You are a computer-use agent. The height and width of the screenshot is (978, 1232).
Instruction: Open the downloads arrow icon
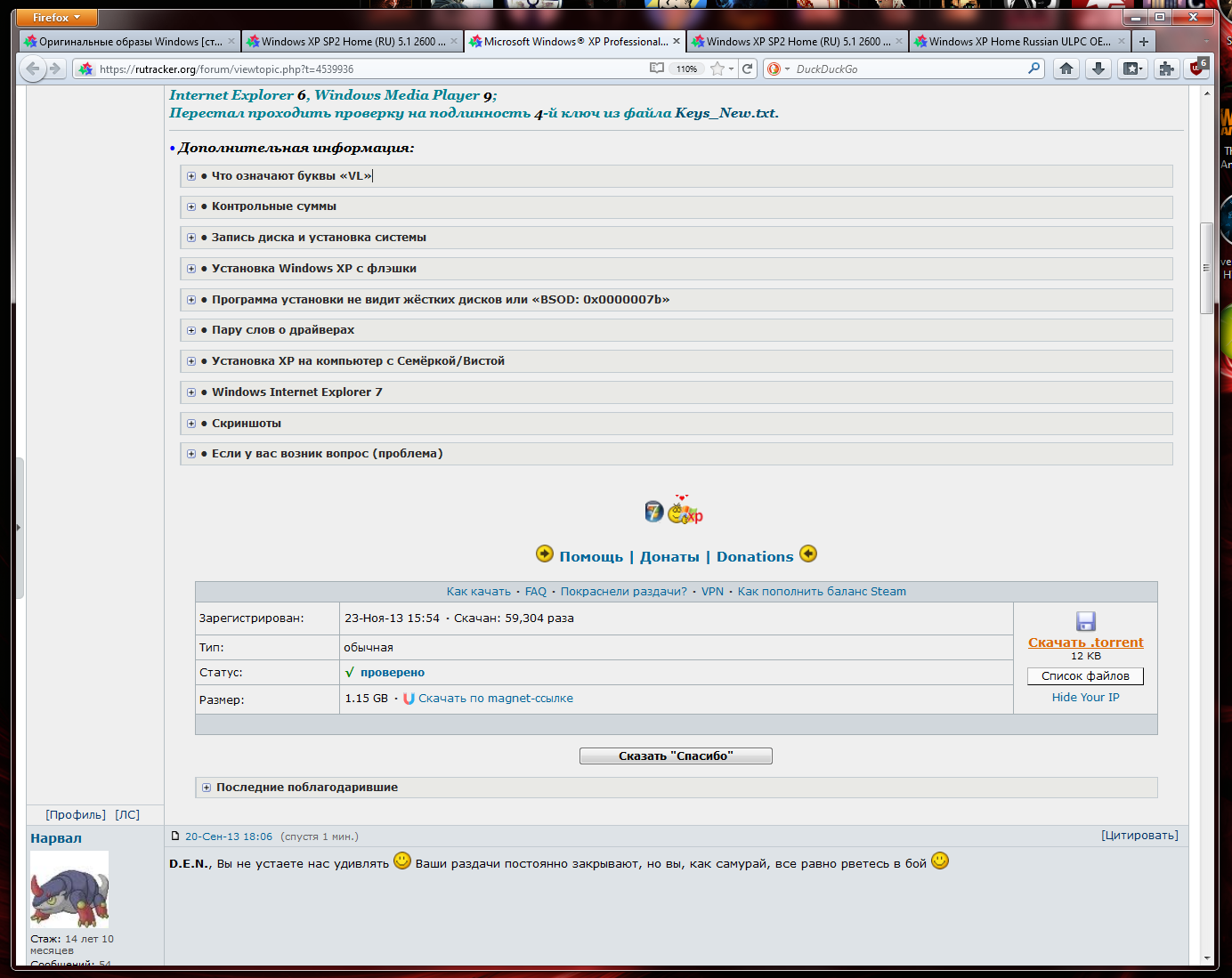(x=1099, y=69)
